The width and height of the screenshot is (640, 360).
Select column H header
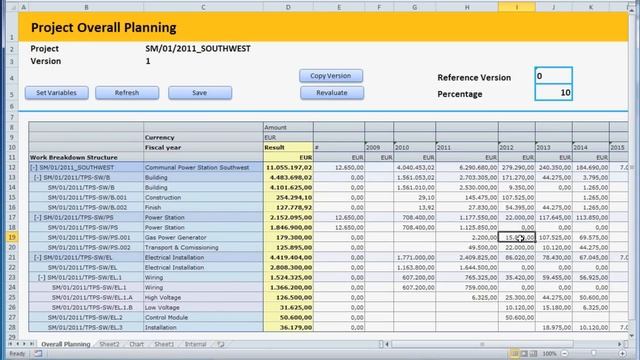pos(467,7)
